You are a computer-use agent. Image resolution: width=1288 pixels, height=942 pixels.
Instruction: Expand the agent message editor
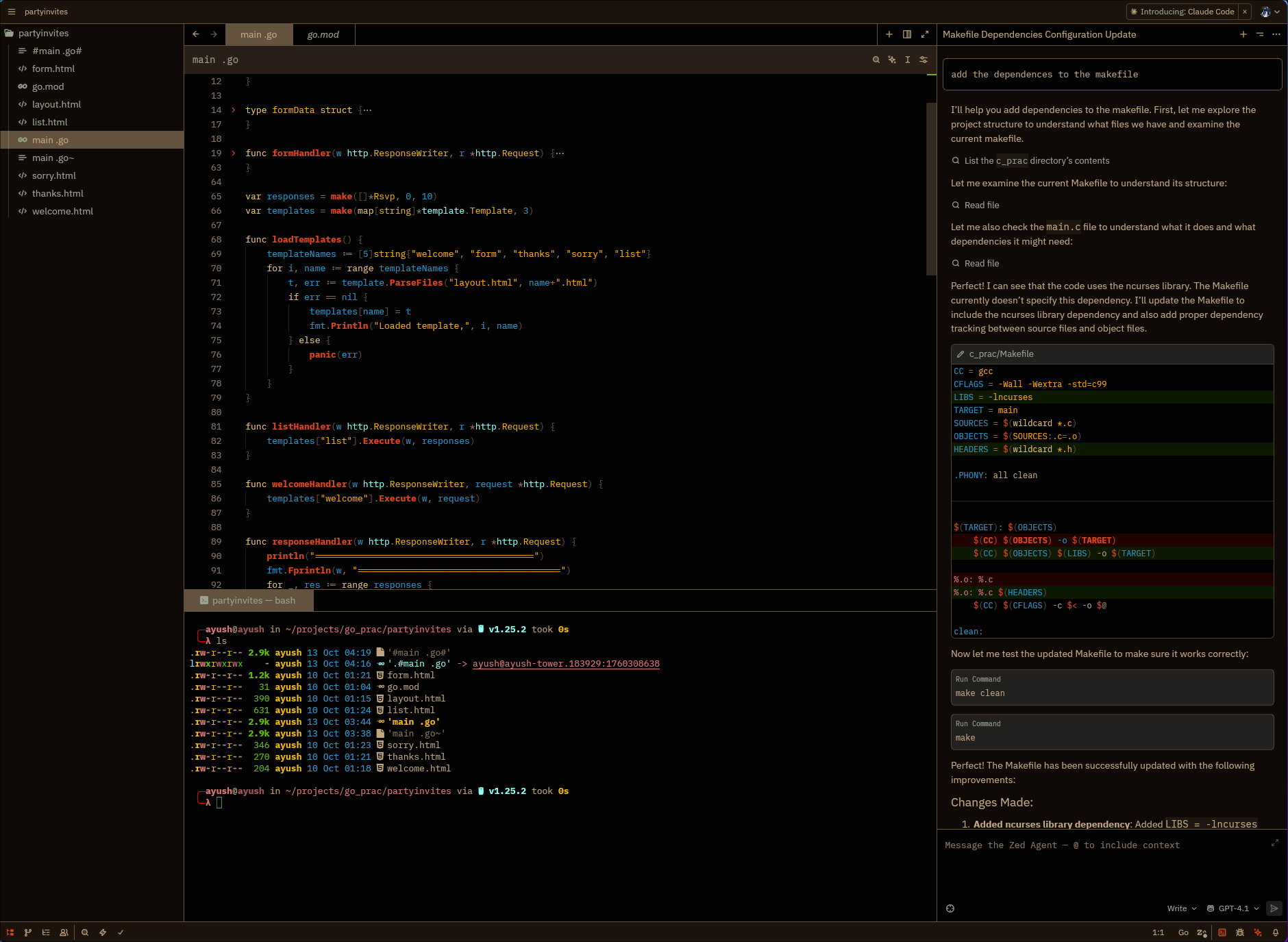(x=1275, y=843)
